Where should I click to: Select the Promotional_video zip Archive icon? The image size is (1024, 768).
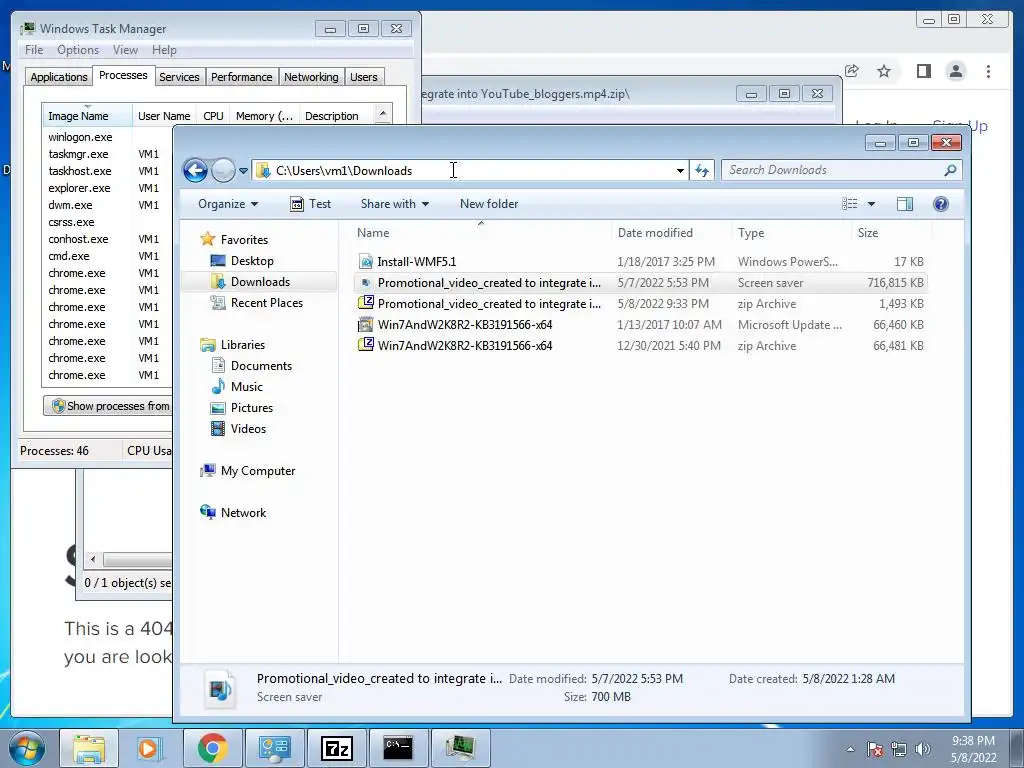coord(366,304)
